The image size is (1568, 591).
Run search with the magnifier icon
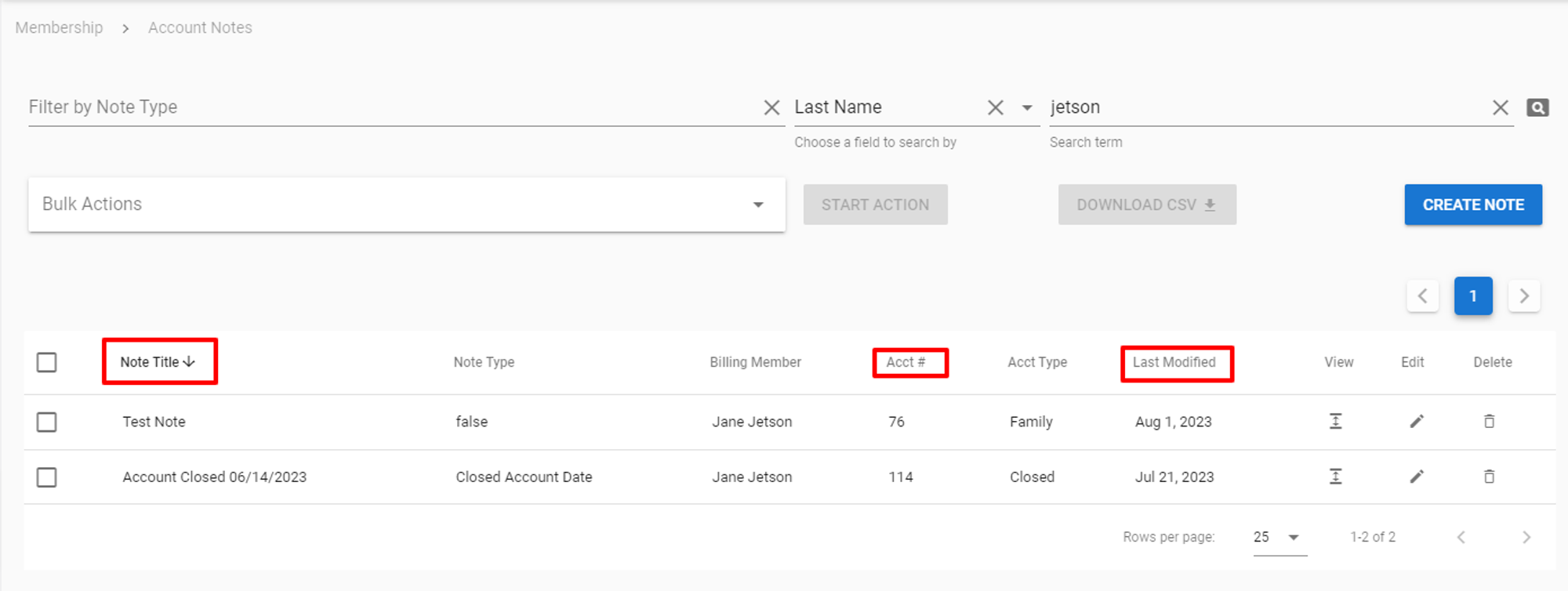[1537, 107]
